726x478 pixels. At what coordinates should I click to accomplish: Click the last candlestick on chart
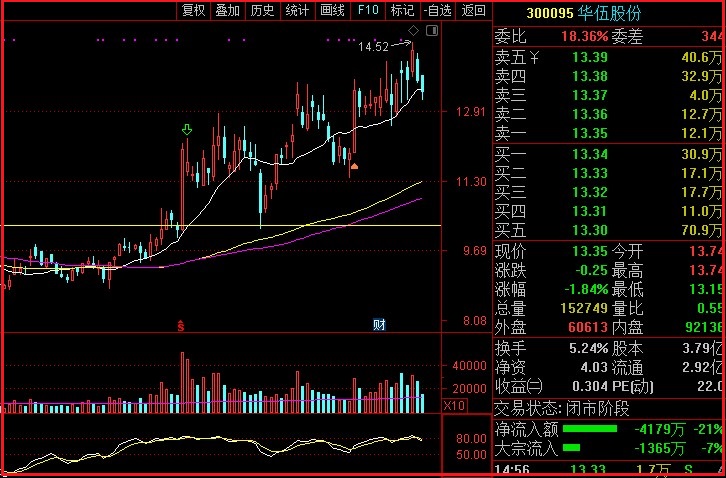[422, 86]
